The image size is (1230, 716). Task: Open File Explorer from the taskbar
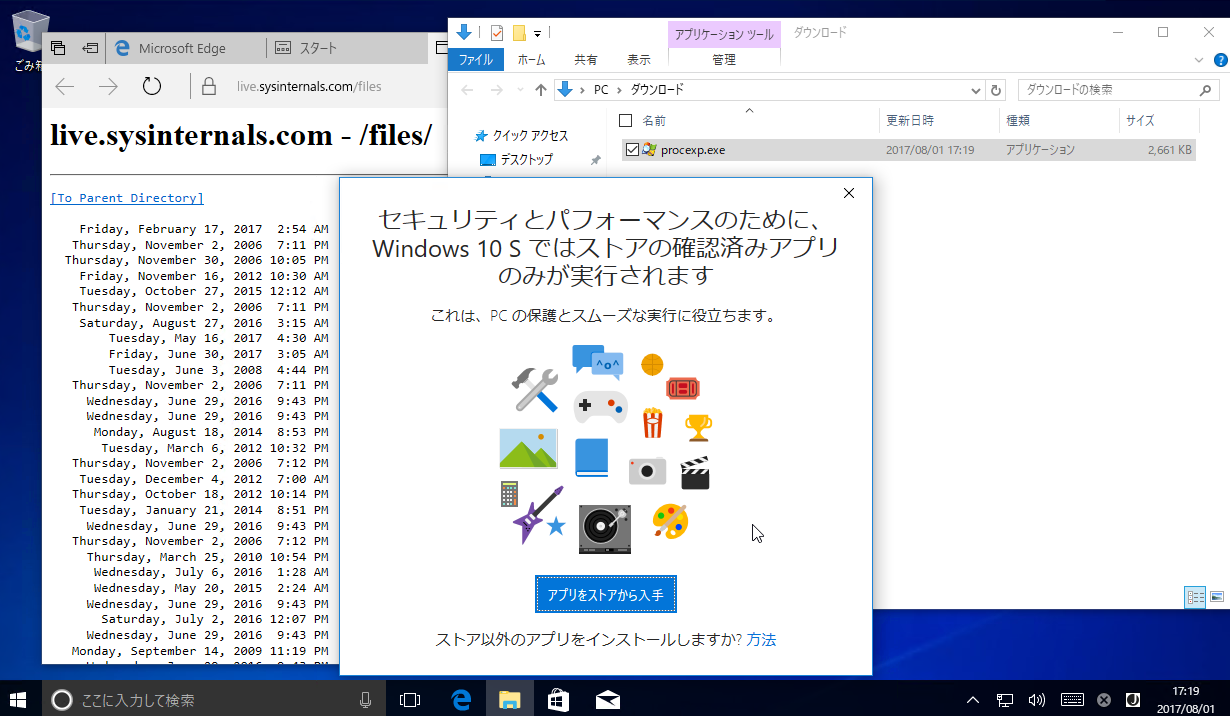coord(510,698)
